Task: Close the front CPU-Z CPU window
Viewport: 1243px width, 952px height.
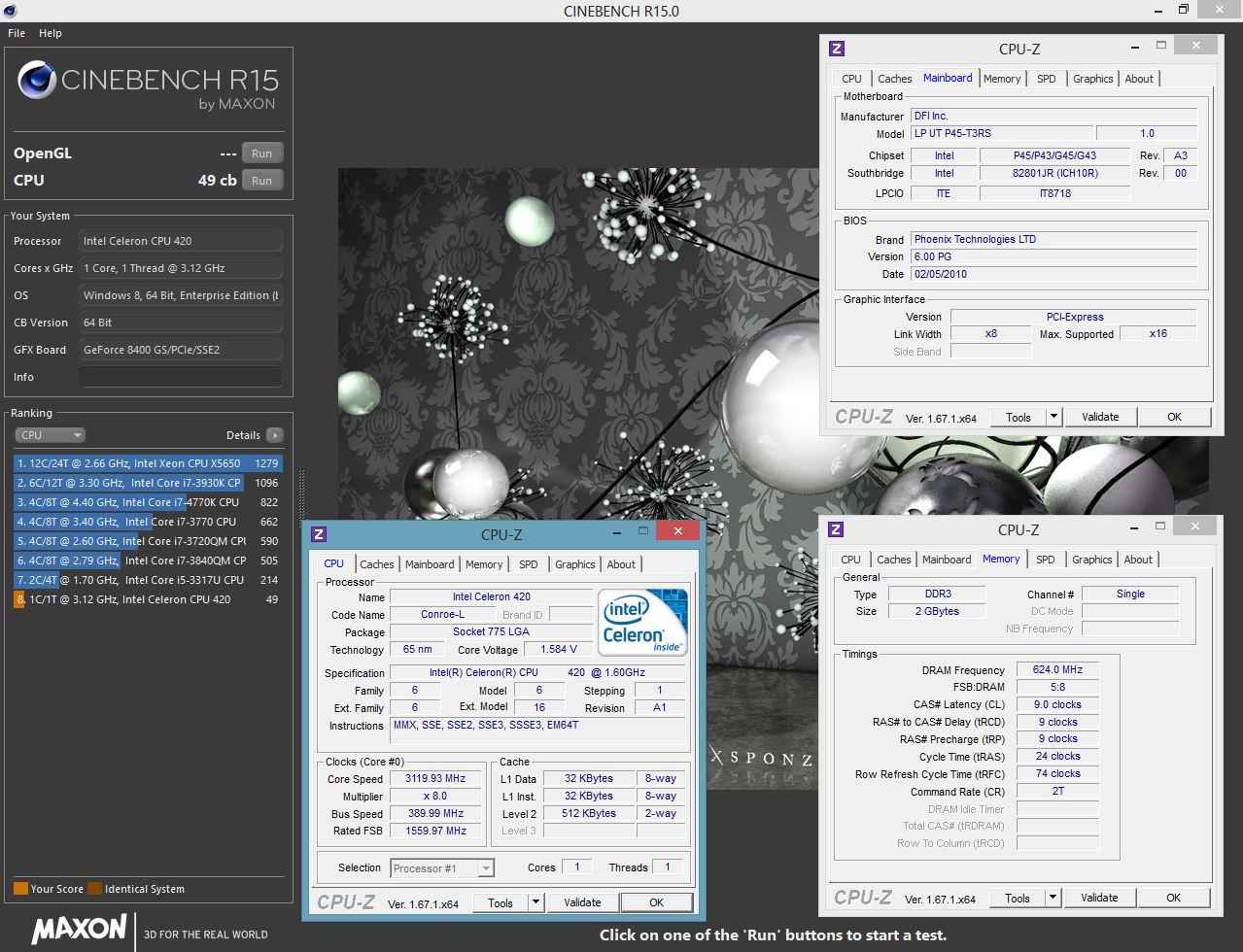Action: point(677,530)
